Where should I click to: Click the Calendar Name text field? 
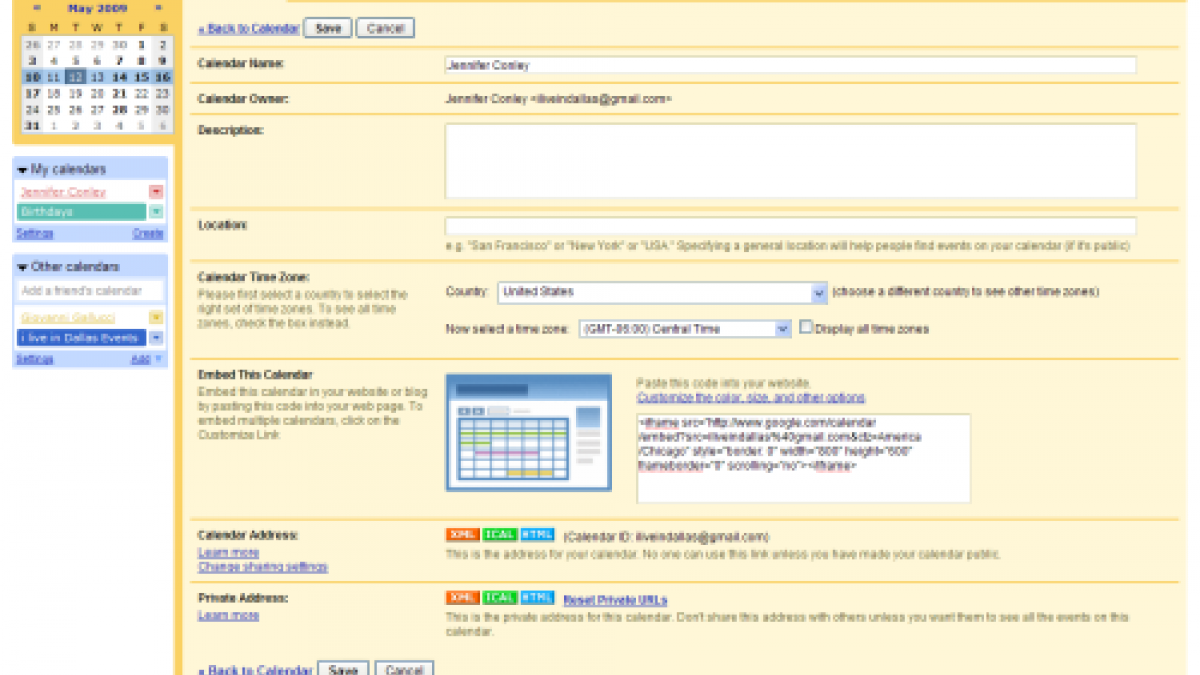pos(790,65)
